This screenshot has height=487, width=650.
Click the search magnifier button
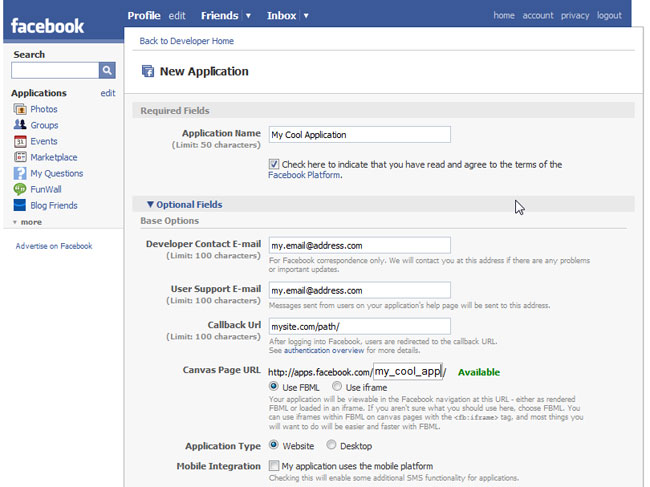pos(107,70)
